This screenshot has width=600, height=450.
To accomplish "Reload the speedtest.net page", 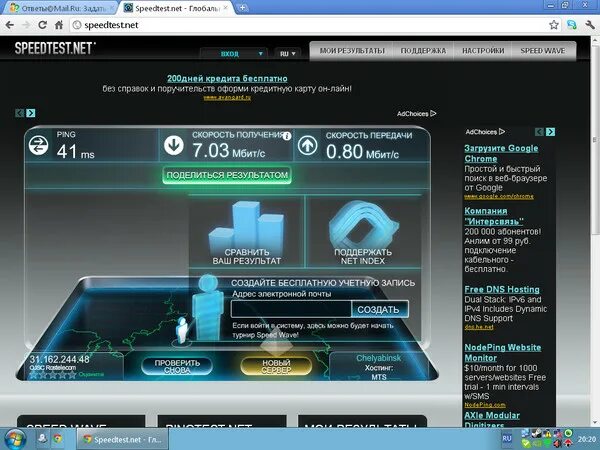I will click(42, 25).
